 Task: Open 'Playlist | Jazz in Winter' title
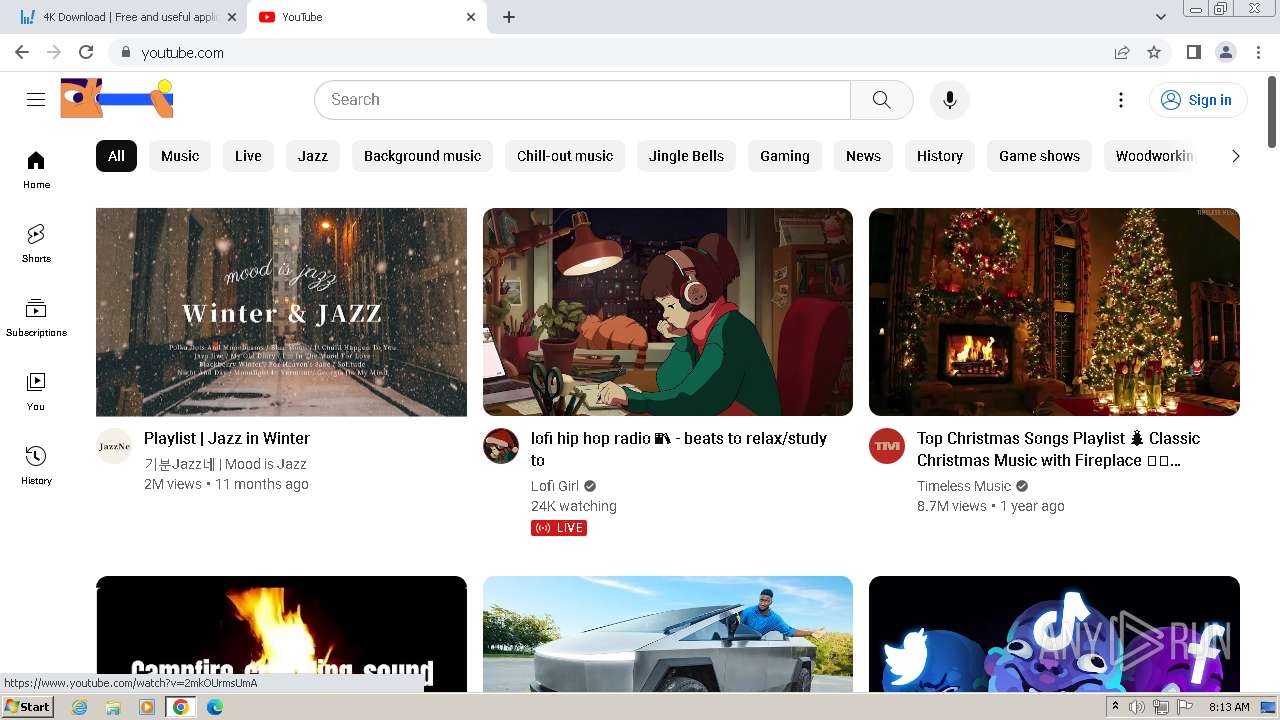point(227,438)
